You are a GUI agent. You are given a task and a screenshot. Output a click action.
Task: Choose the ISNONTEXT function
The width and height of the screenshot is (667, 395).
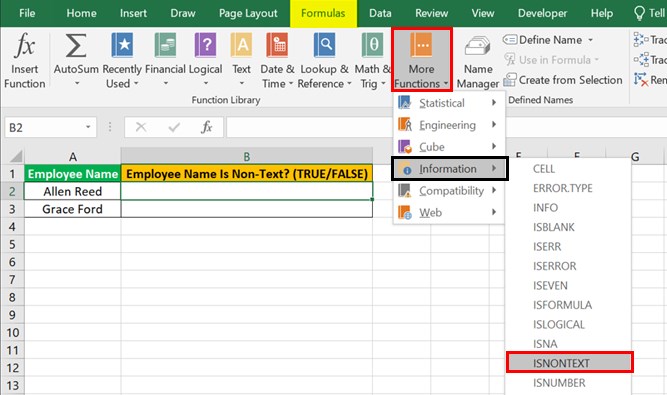point(570,363)
